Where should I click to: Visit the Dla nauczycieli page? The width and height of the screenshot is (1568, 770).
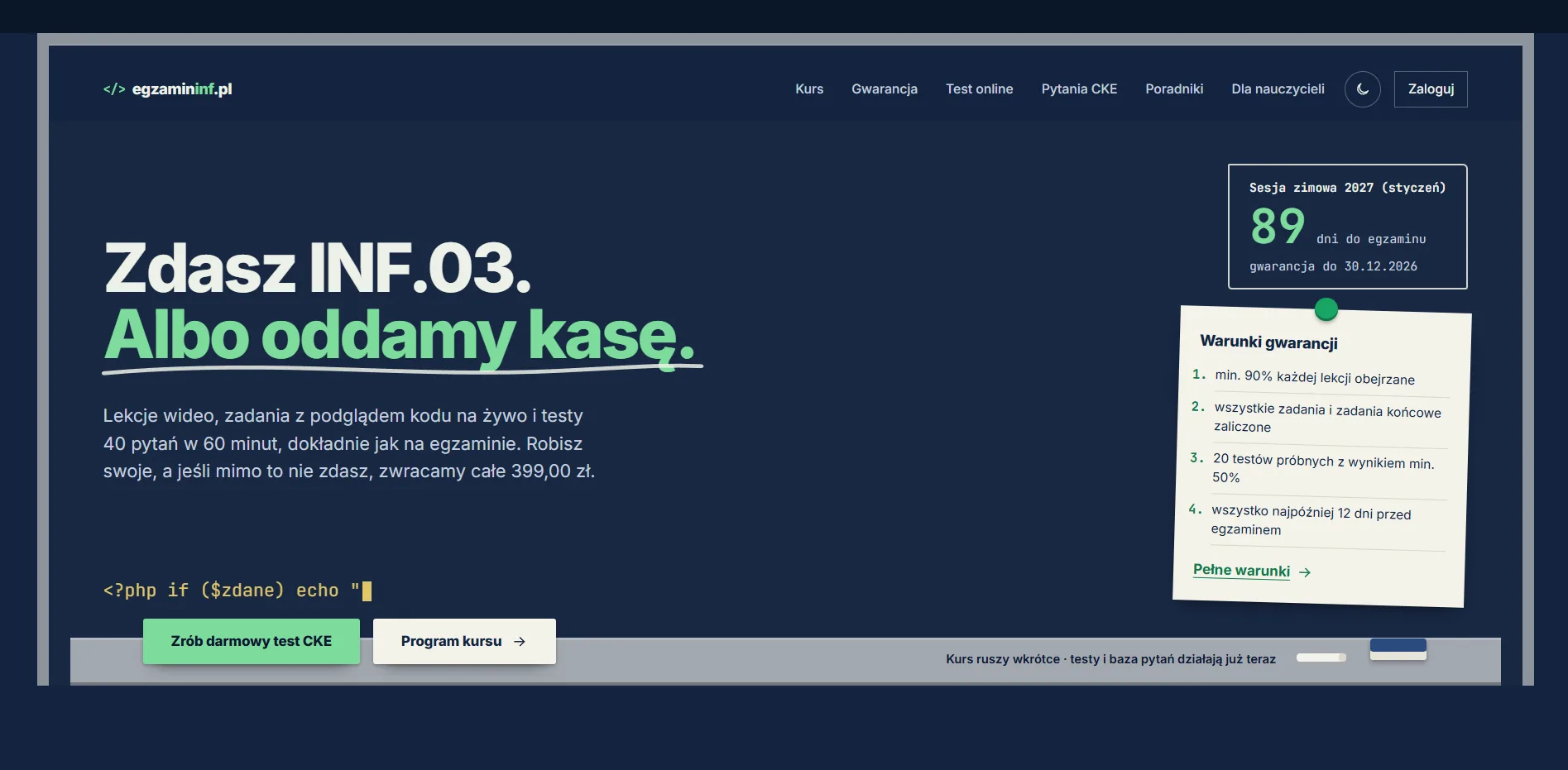pyautogui.click(x=1278, y=89)
